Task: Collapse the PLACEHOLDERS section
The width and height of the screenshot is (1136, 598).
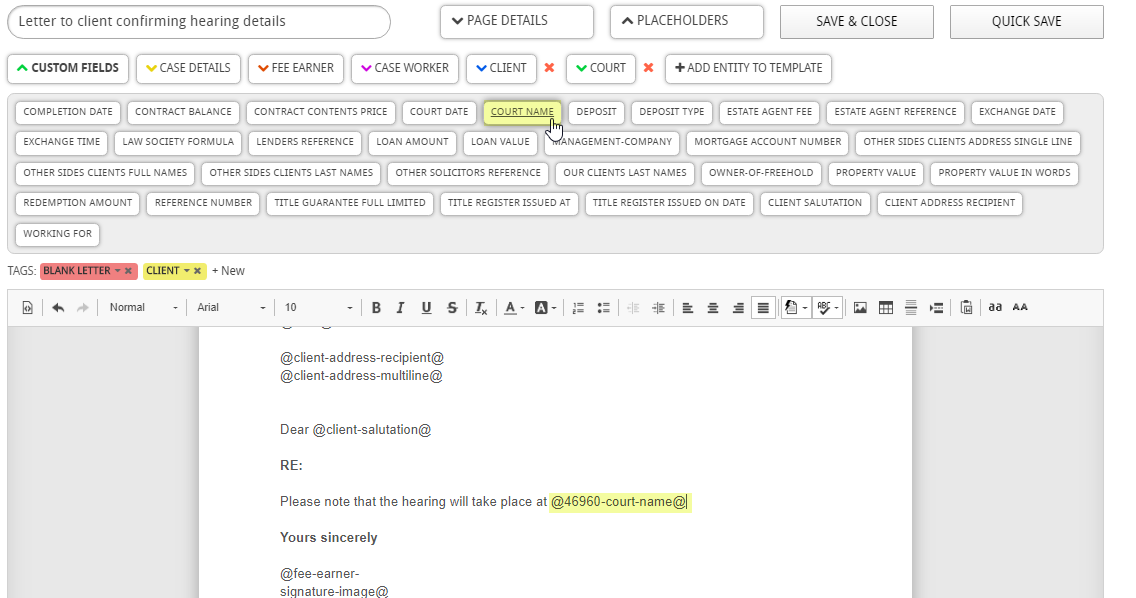Action: coord(686,21)
